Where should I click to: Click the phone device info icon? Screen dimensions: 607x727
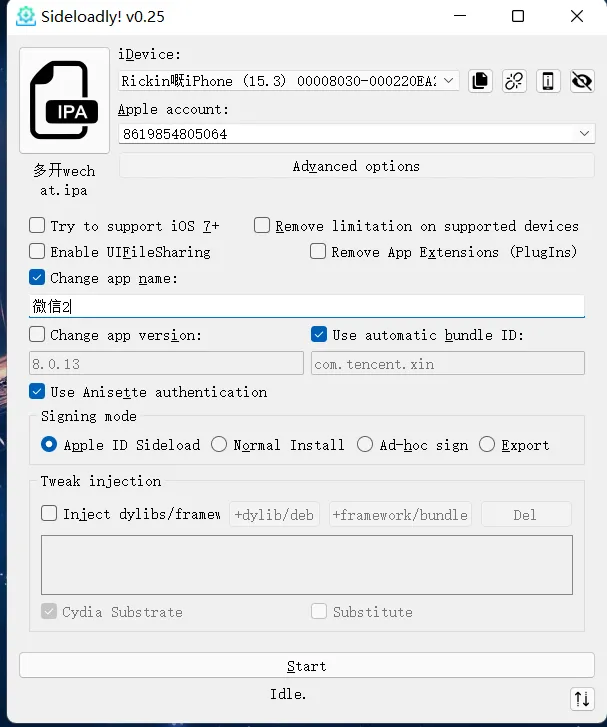(548, 82)
